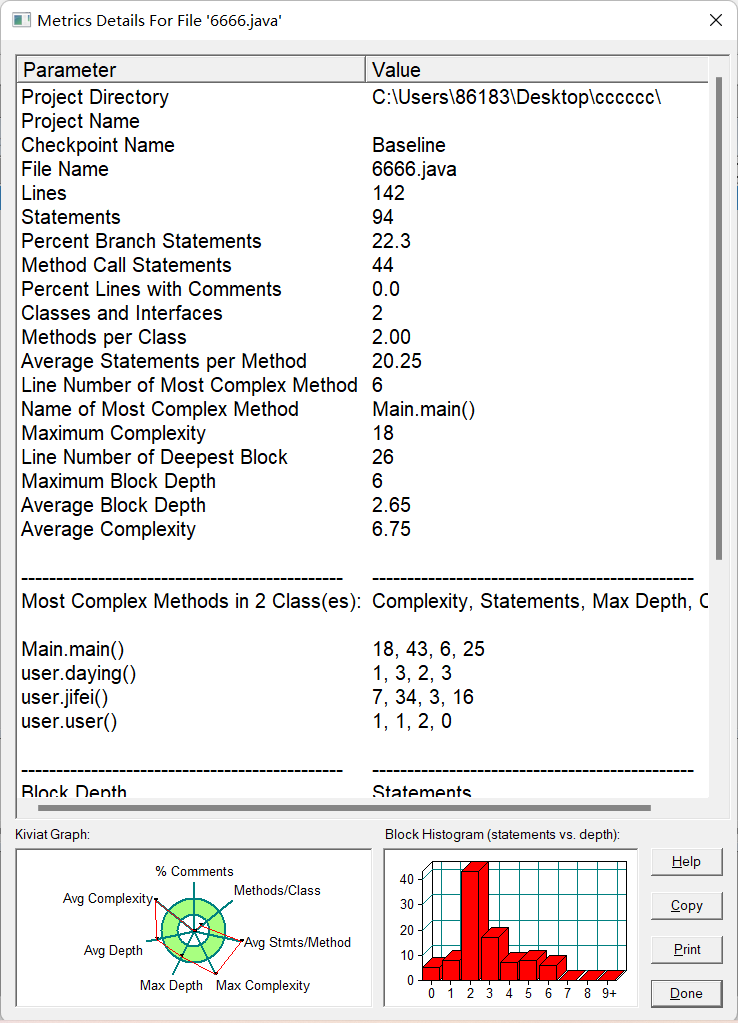Copy the metrics details to clipboard
Screen dimensions: 738x1023
click(686, 906)
